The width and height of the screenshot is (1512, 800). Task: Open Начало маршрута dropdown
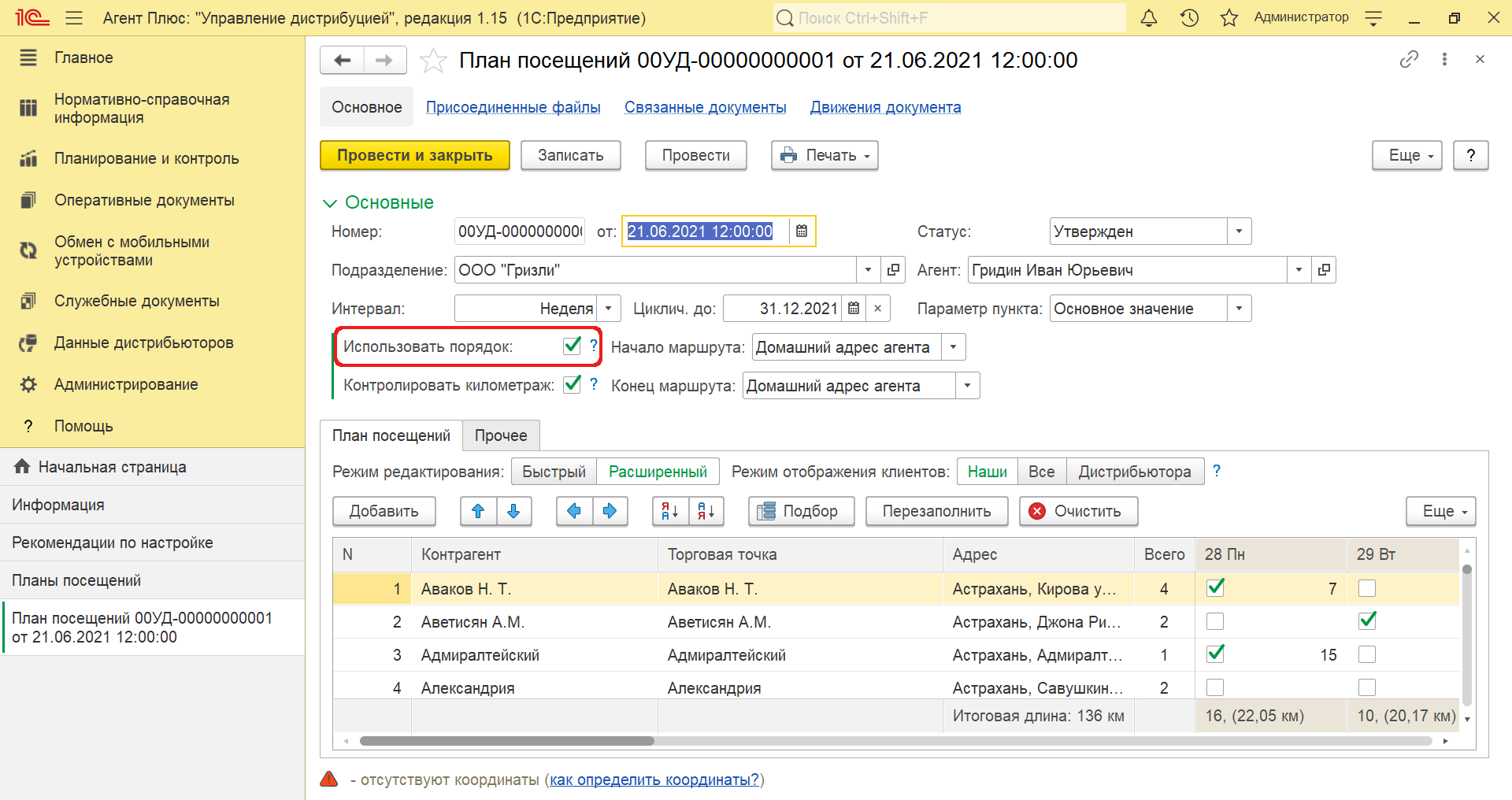pos(954,347)
